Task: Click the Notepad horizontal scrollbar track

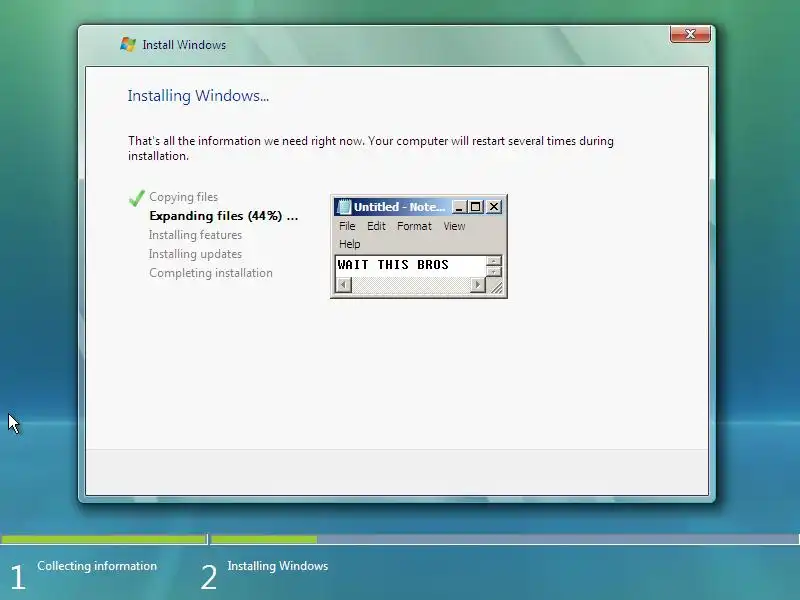Action: pyautogui.click(x=411, y=284)
